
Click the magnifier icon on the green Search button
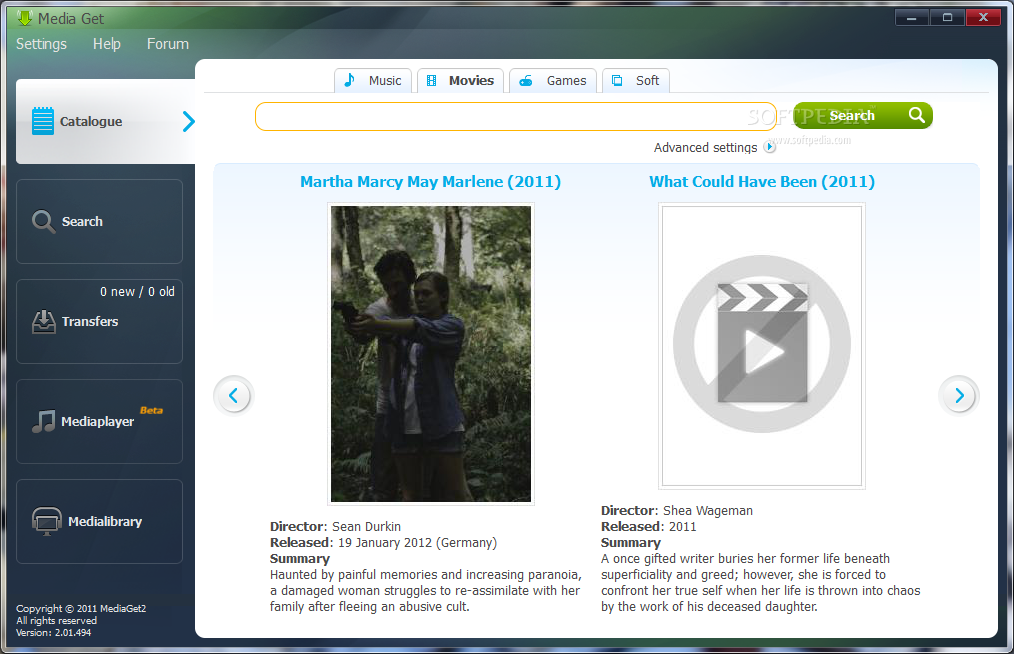click(916, 114)
